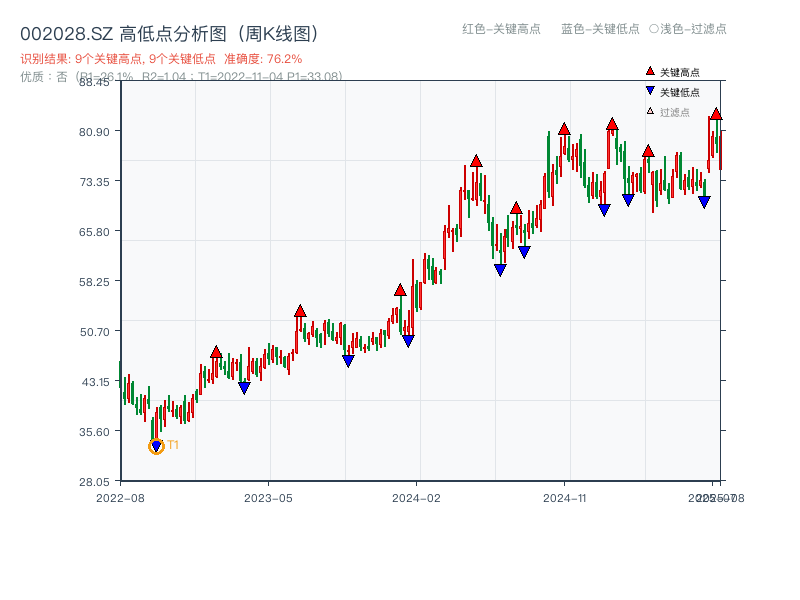Click the orange-circled T1 low point marker
The width and height of the screenshot is (800, 600).
pyautogui.click(x=156, y=446)
